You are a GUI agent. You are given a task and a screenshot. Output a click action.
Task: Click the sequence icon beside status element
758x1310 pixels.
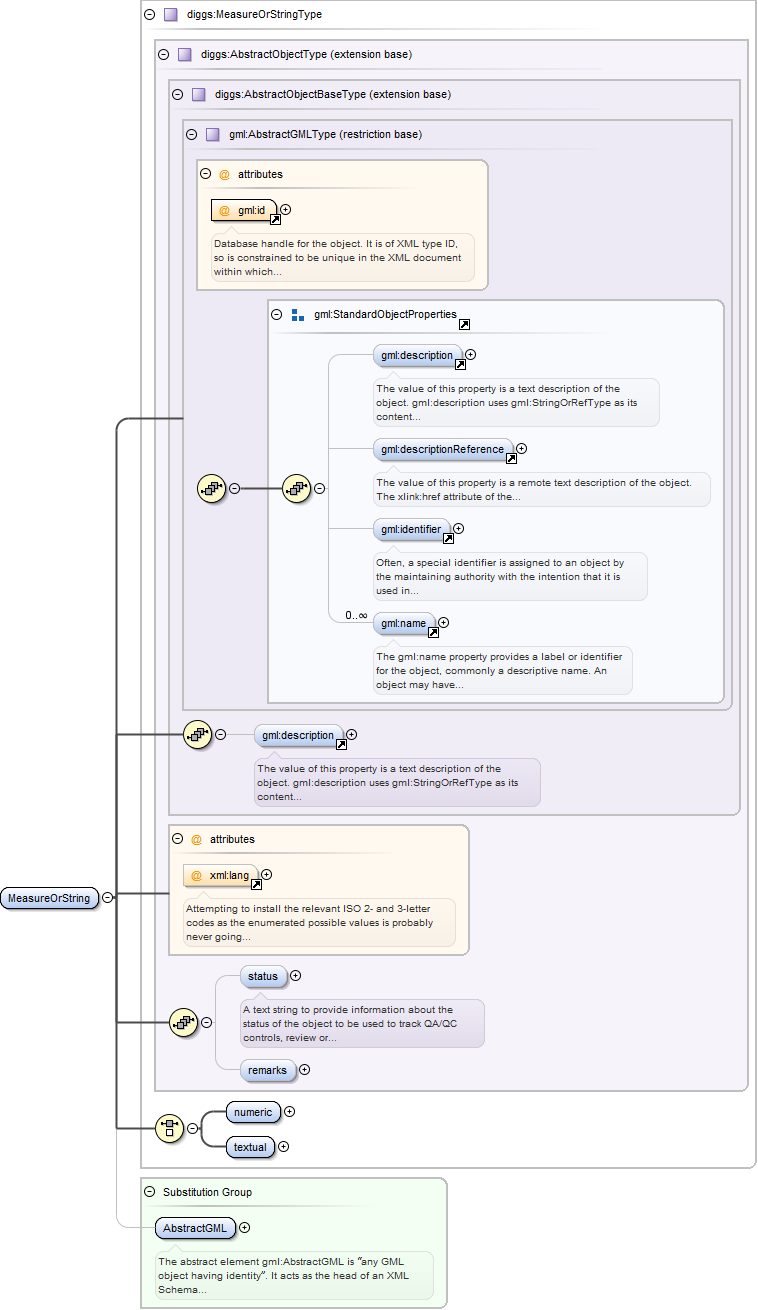pyautogui.click(x=183, y=1022)
